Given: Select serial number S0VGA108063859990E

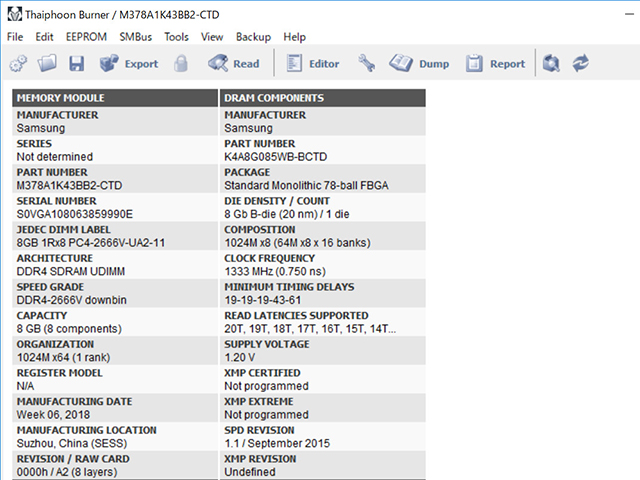Looking at the screenshot, I should coord(75,214).
